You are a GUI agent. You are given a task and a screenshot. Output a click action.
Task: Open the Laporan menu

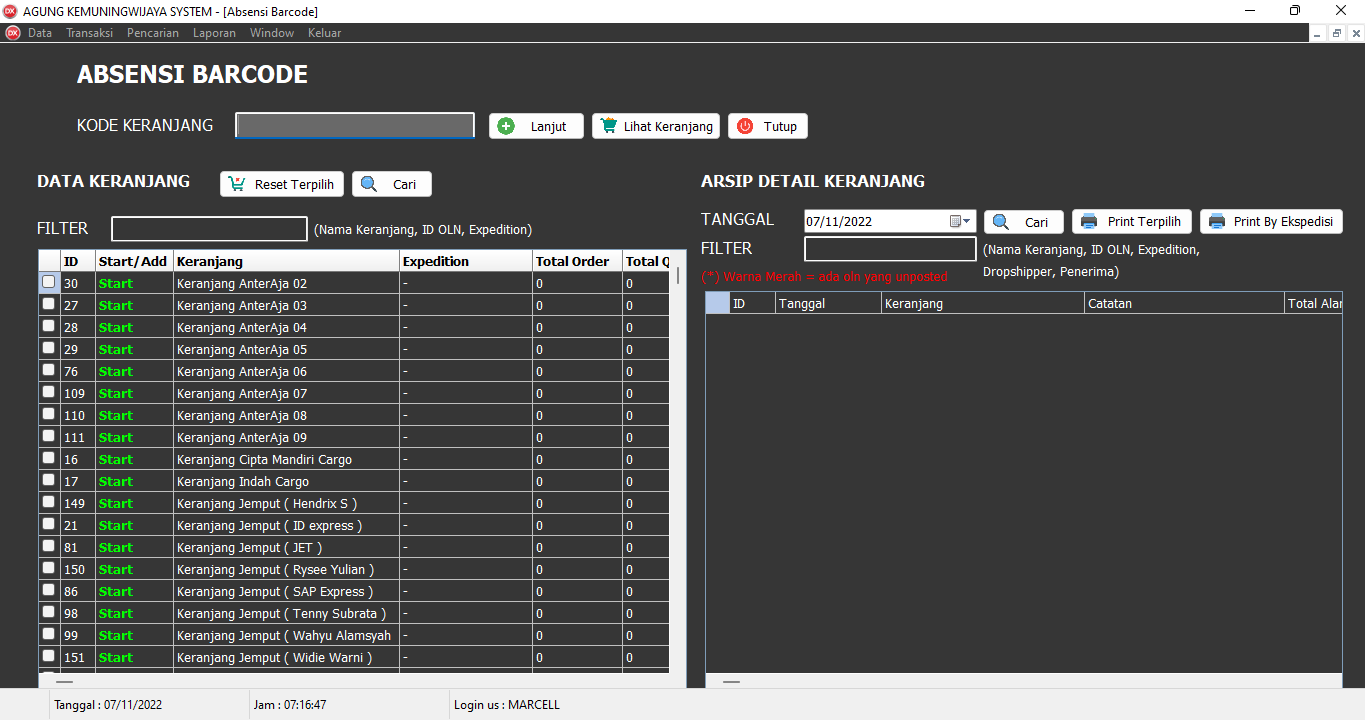tap(214, 33)
